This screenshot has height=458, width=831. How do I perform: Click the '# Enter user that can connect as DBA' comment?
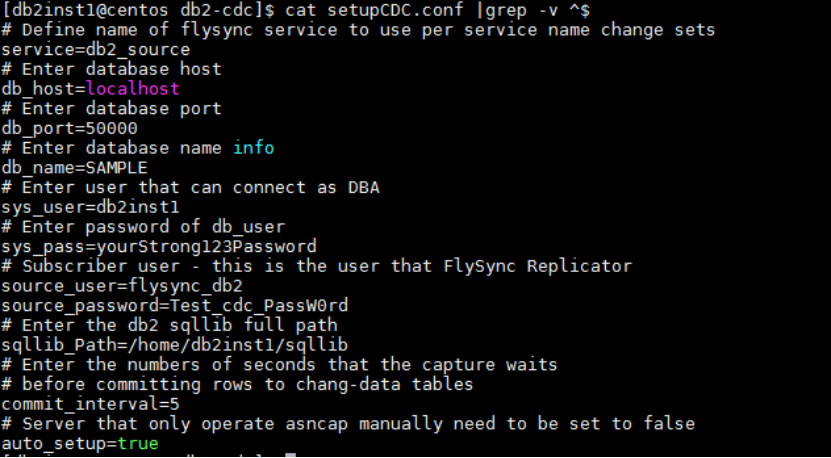(x=190, y=187)
